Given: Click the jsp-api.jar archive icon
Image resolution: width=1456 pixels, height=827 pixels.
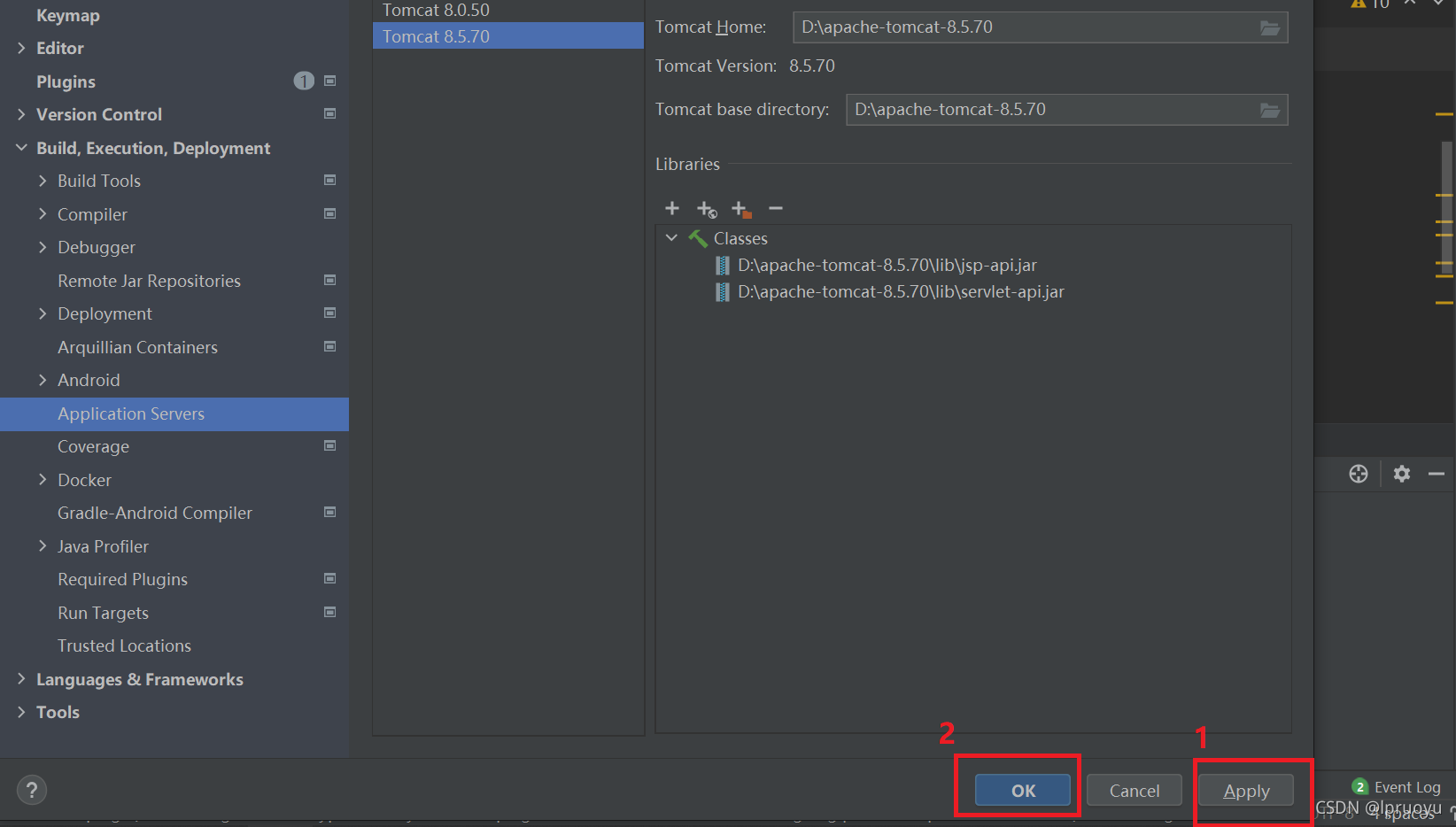Looking at the screenshot, I should [723, 266].
